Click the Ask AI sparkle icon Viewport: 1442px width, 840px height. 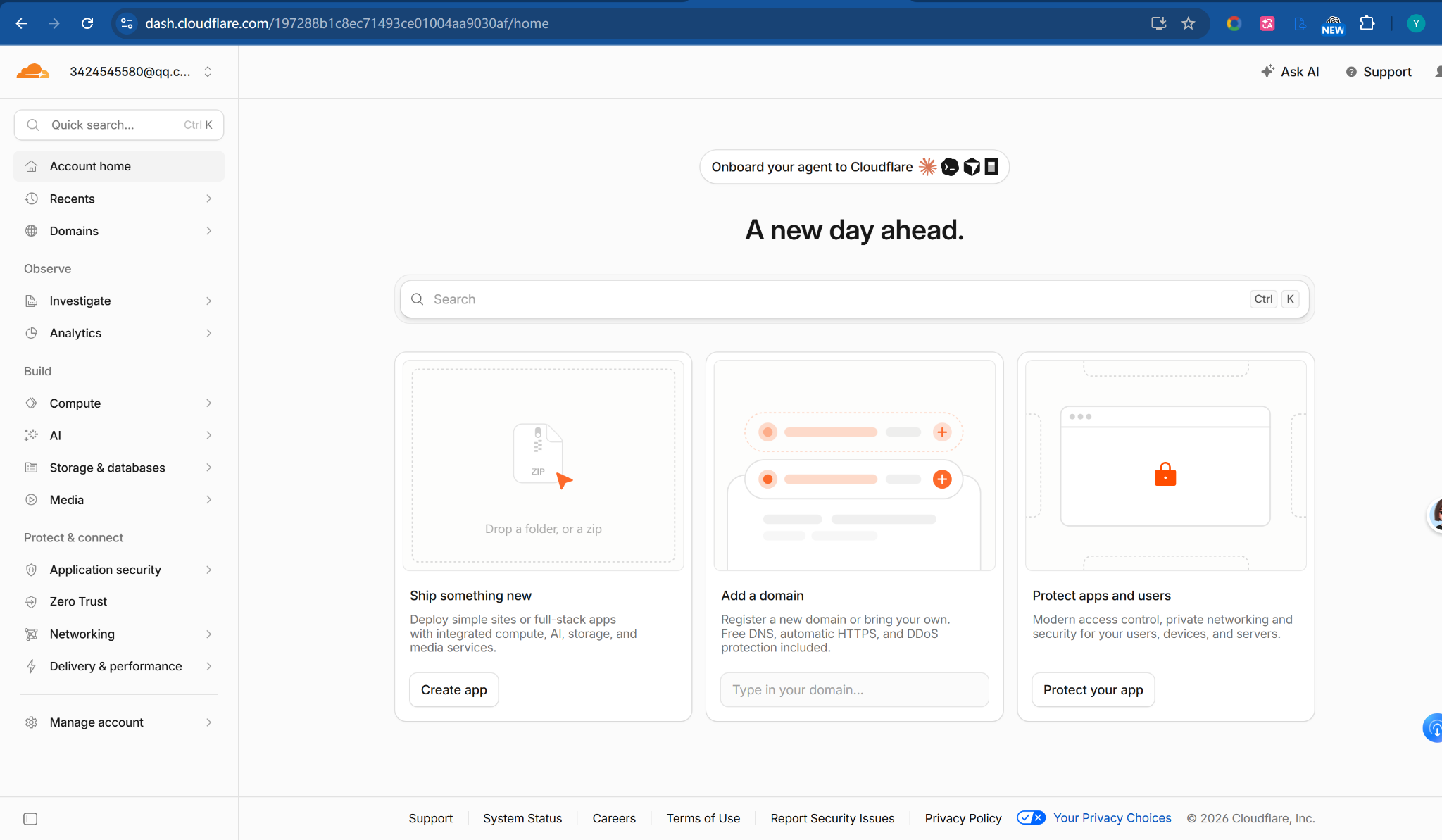tap(1267, 71)
